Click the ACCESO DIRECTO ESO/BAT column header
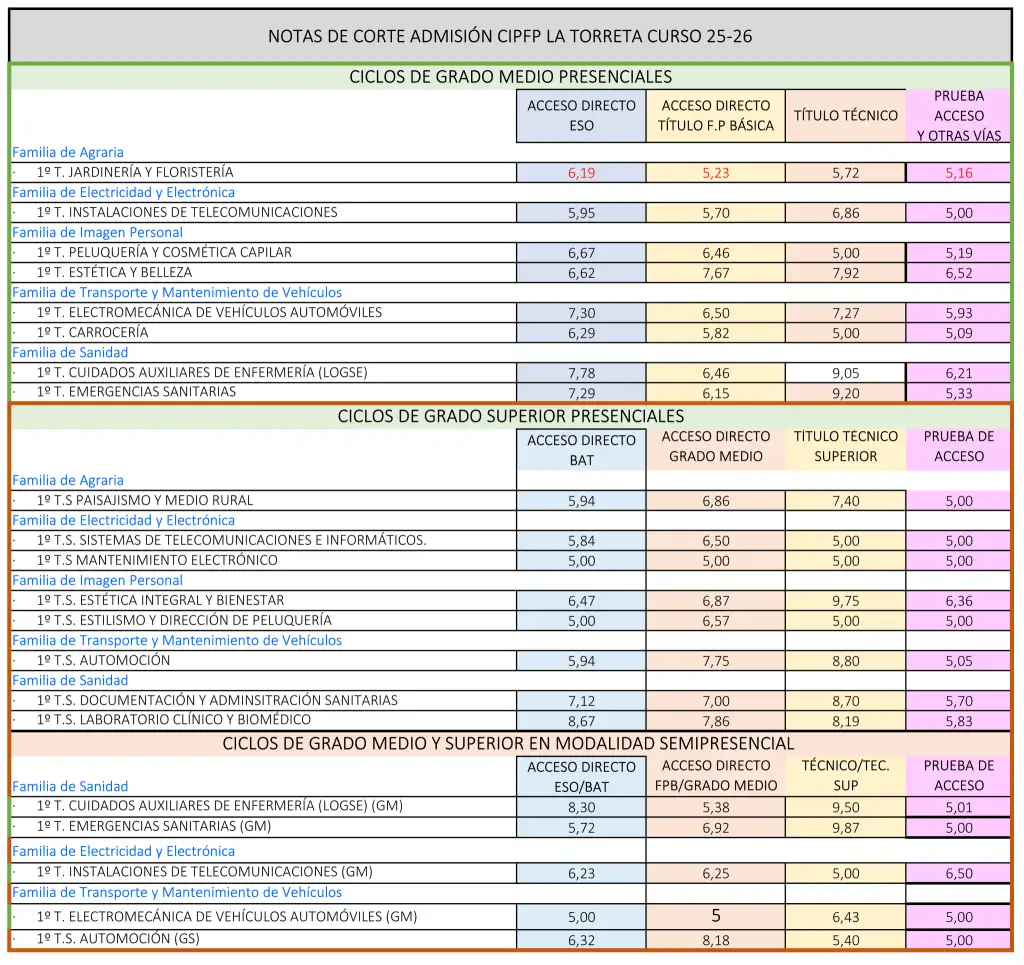 coord(581,776)
